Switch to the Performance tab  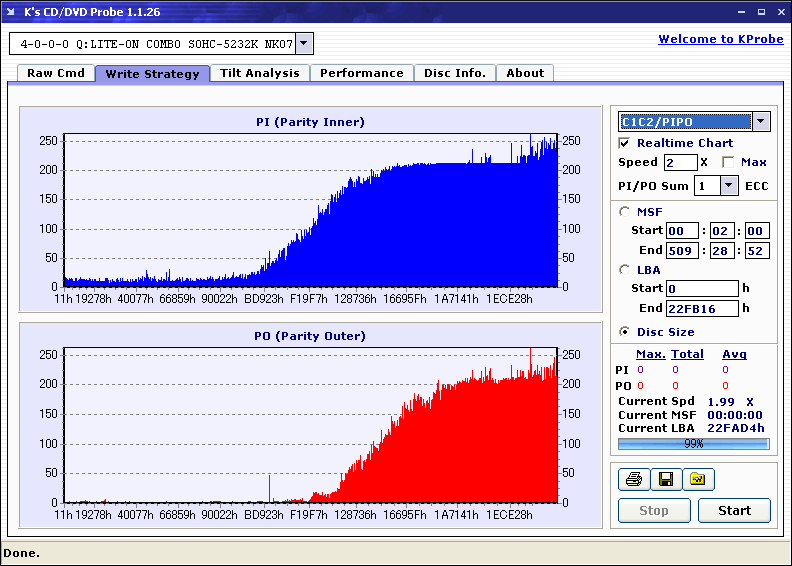pyautogui.click(x=362, y=73)
